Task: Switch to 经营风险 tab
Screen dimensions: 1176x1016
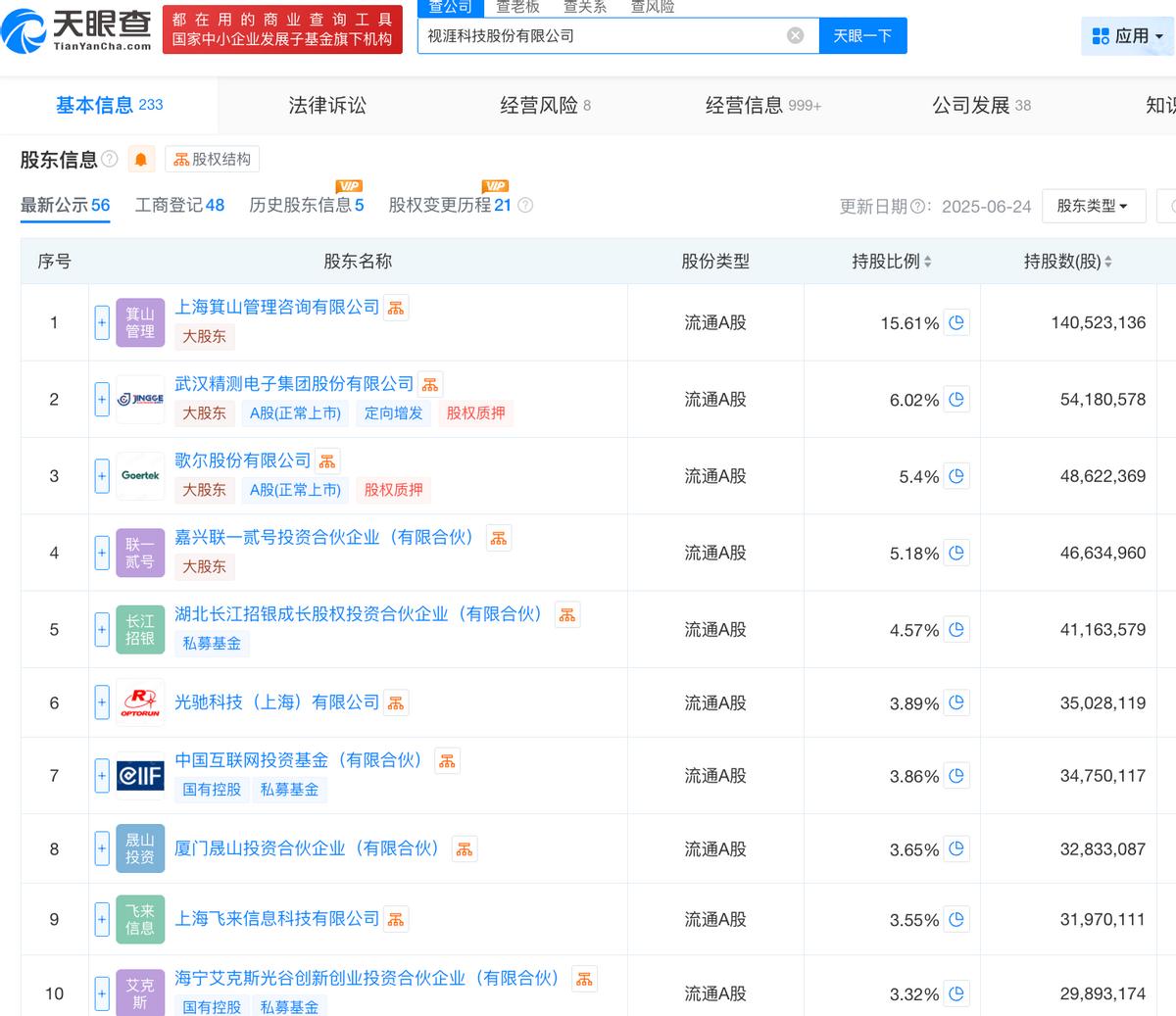Action: pos(546,105)
